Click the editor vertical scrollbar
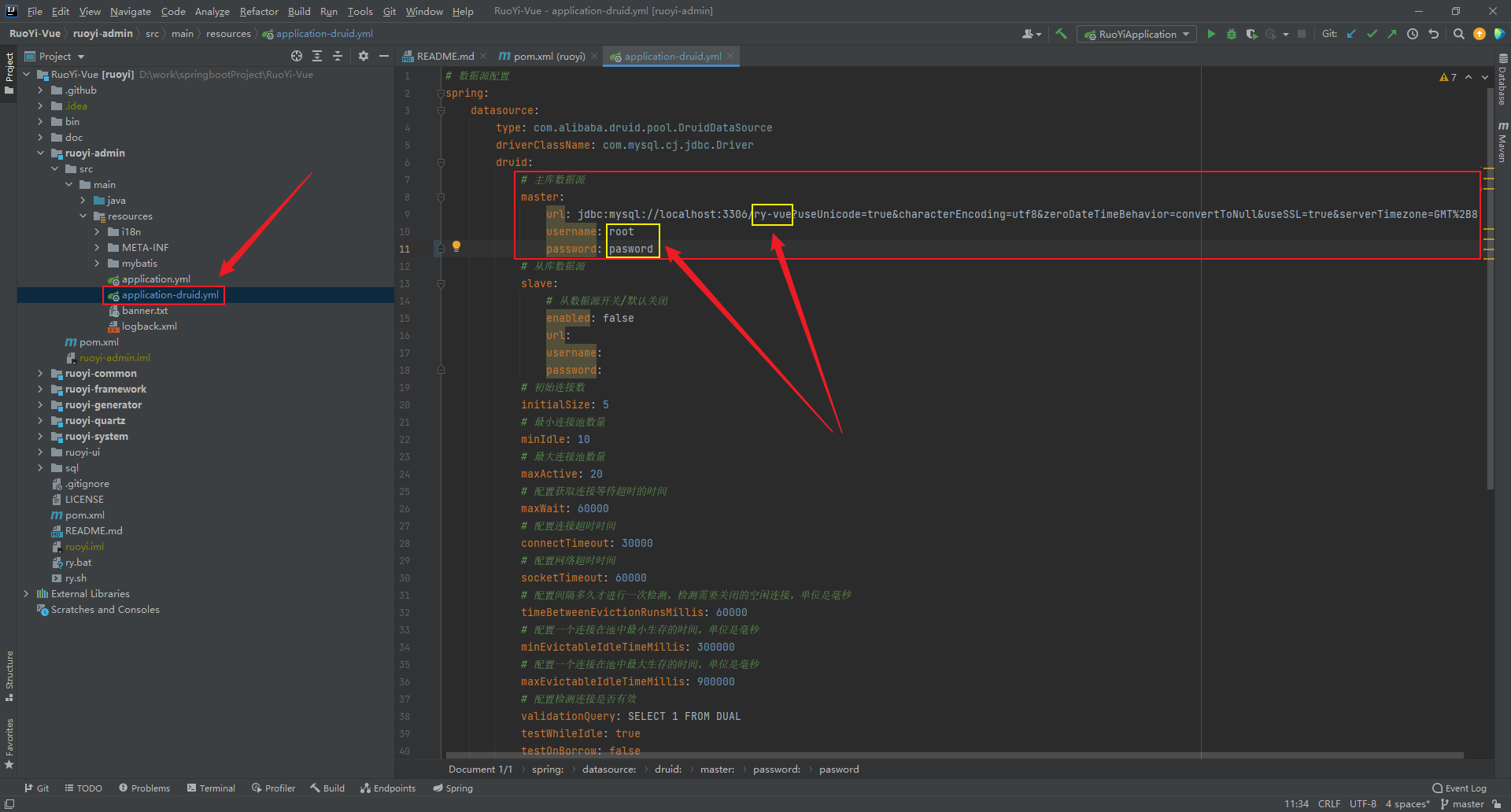The image size is (1511, 812). coord(1489,288)
